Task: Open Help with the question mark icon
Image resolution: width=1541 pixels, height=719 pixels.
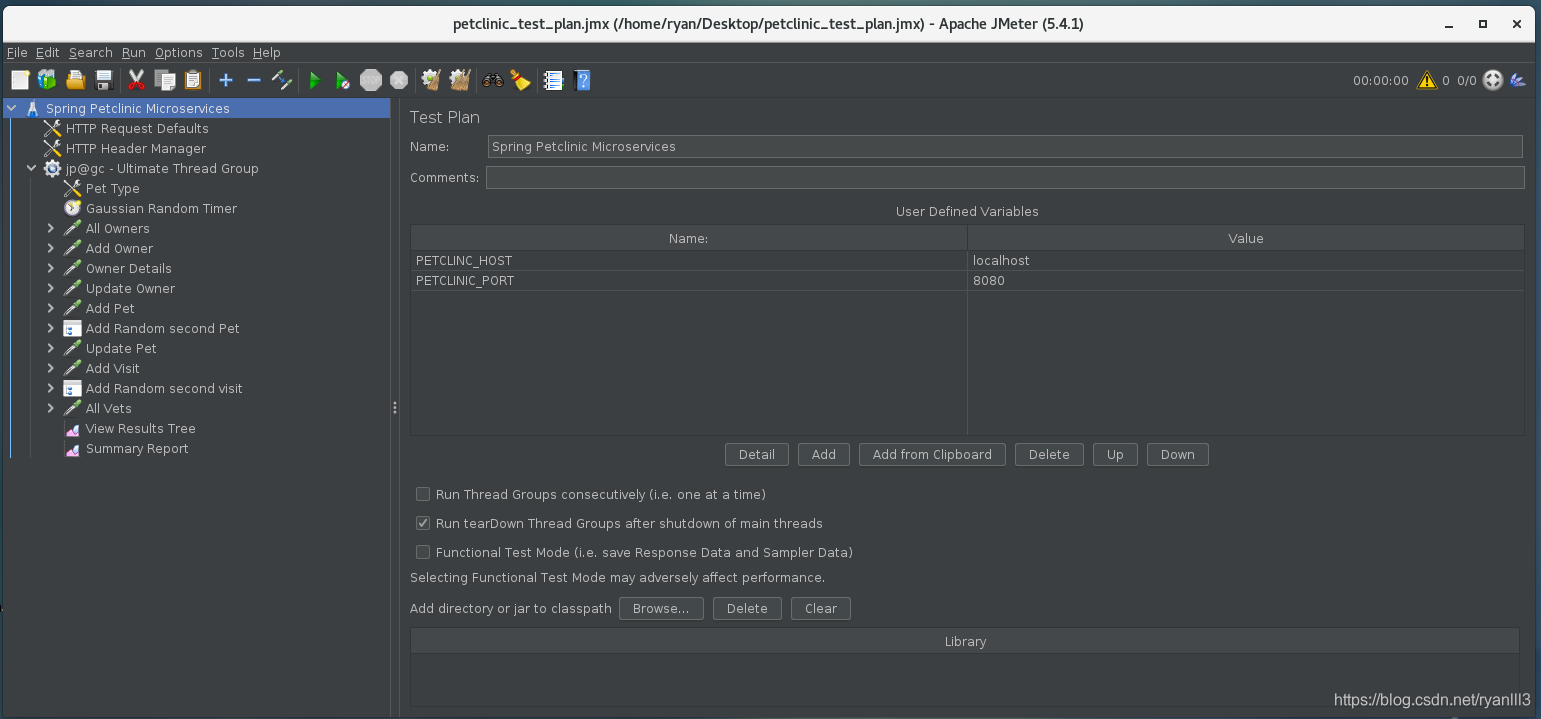Action: click(x=582, y=80)
